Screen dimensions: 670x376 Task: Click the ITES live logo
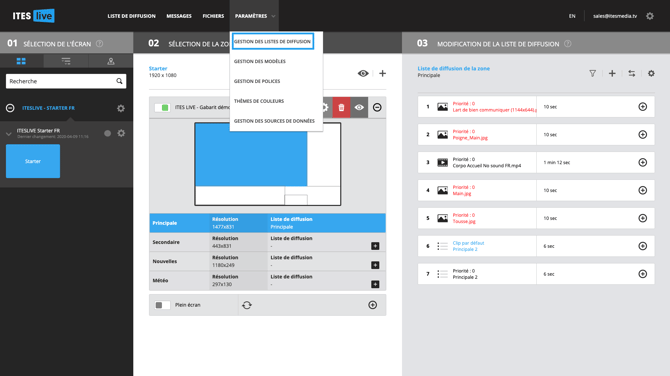pos(33,16)
